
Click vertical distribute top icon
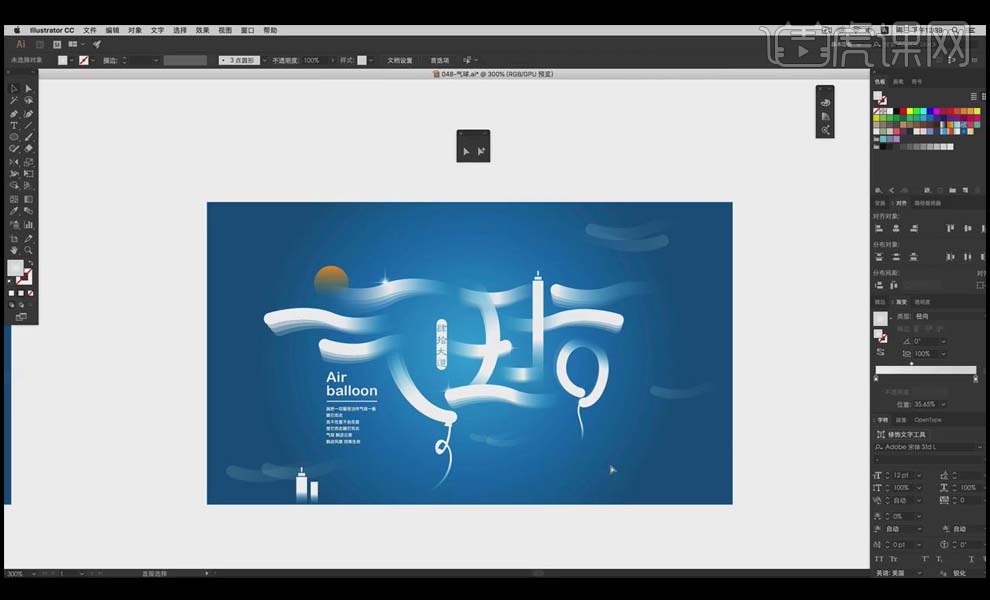[879, 257]
